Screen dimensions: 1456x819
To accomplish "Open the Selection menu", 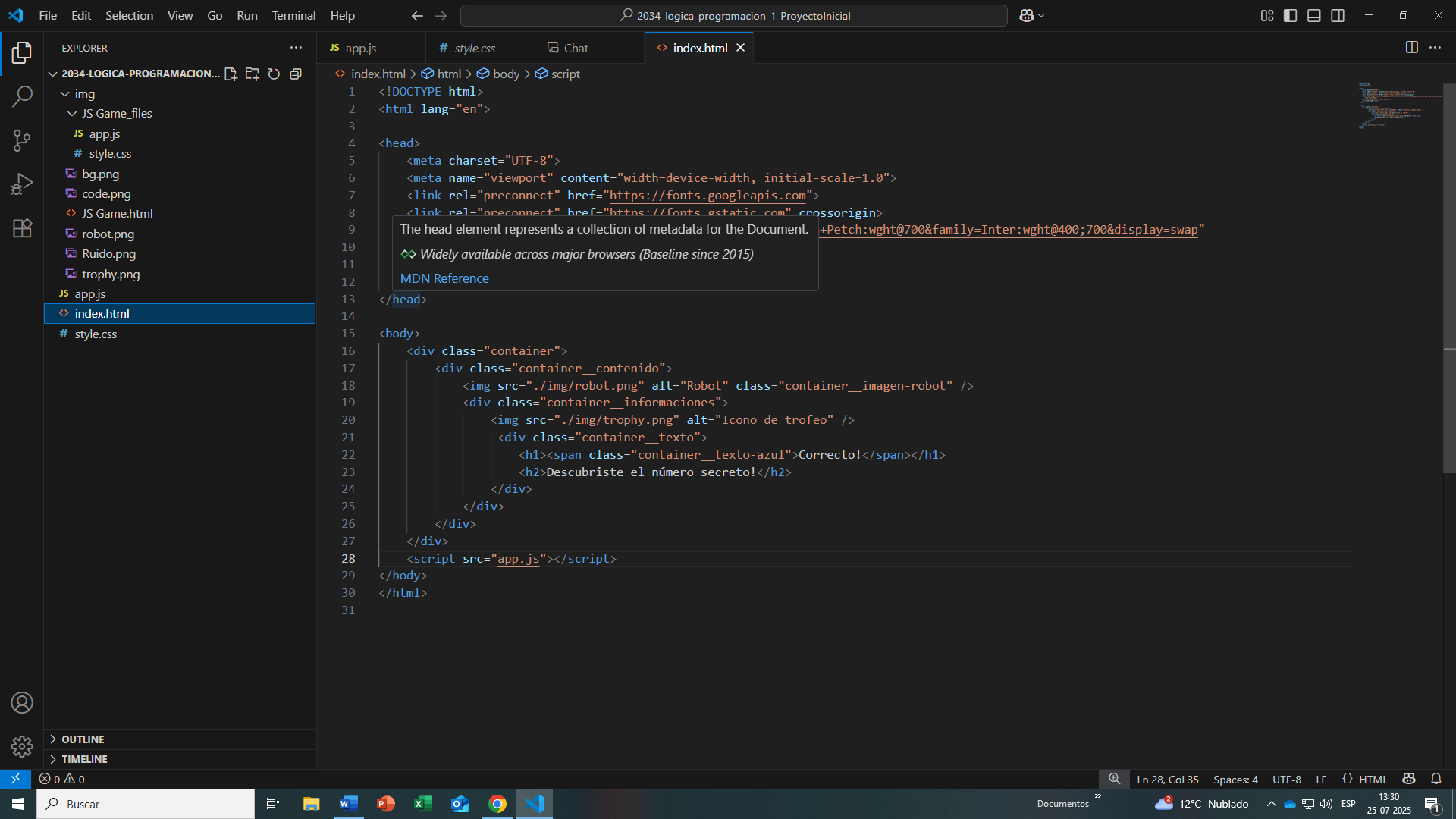I will (129, 15).
